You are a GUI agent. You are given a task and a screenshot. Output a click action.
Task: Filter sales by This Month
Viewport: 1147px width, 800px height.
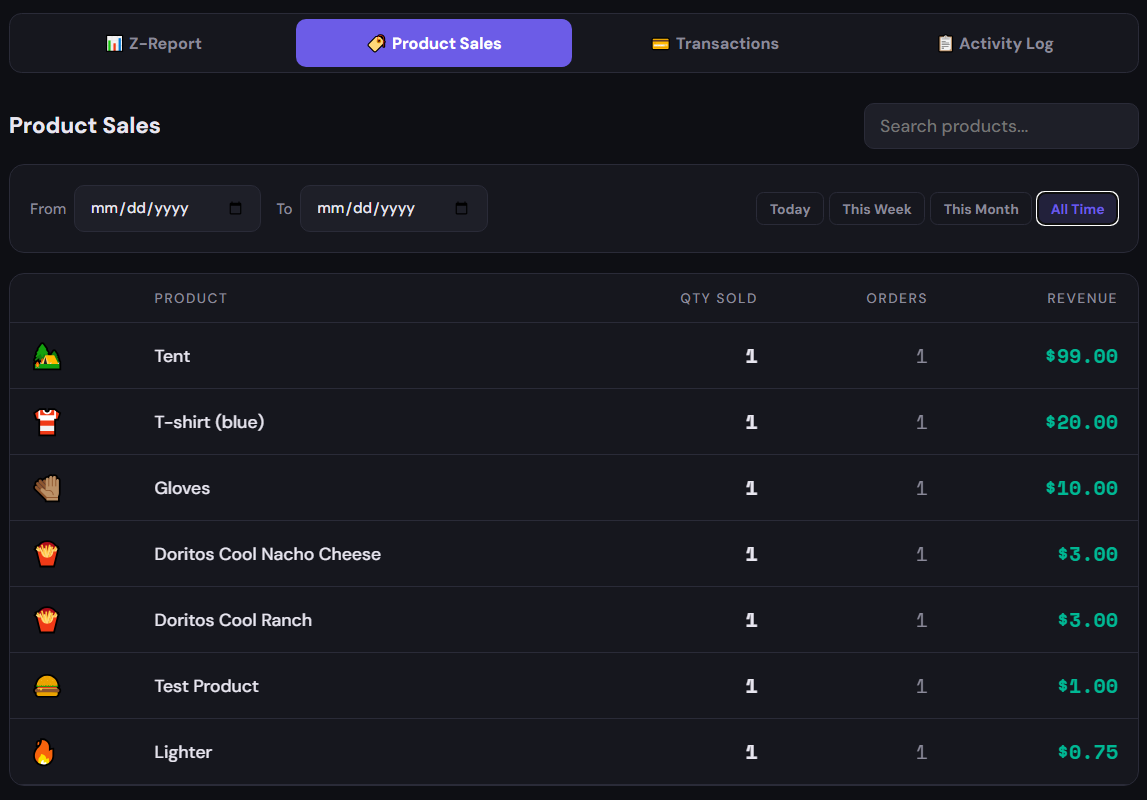click(x=980, y=209)
